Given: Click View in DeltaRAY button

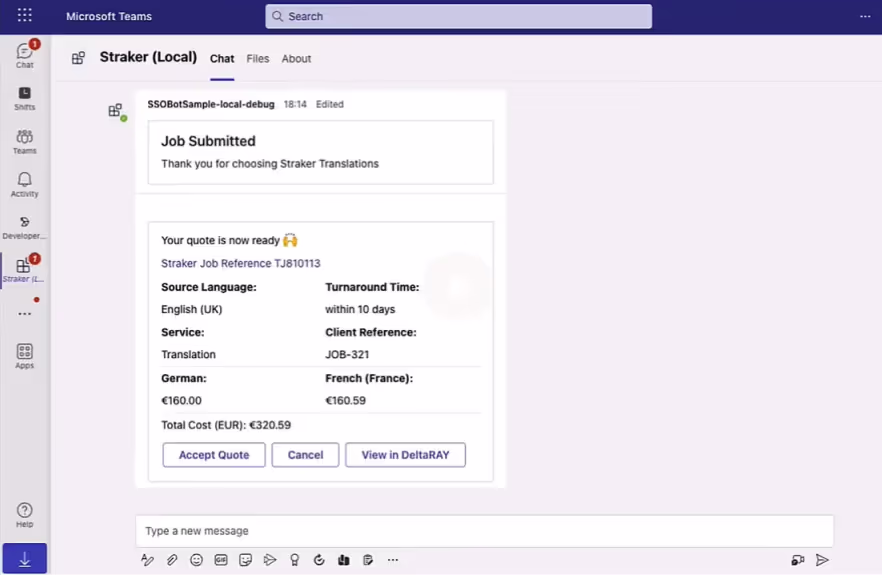Looking at the screenshot, I should click(406, 455).
